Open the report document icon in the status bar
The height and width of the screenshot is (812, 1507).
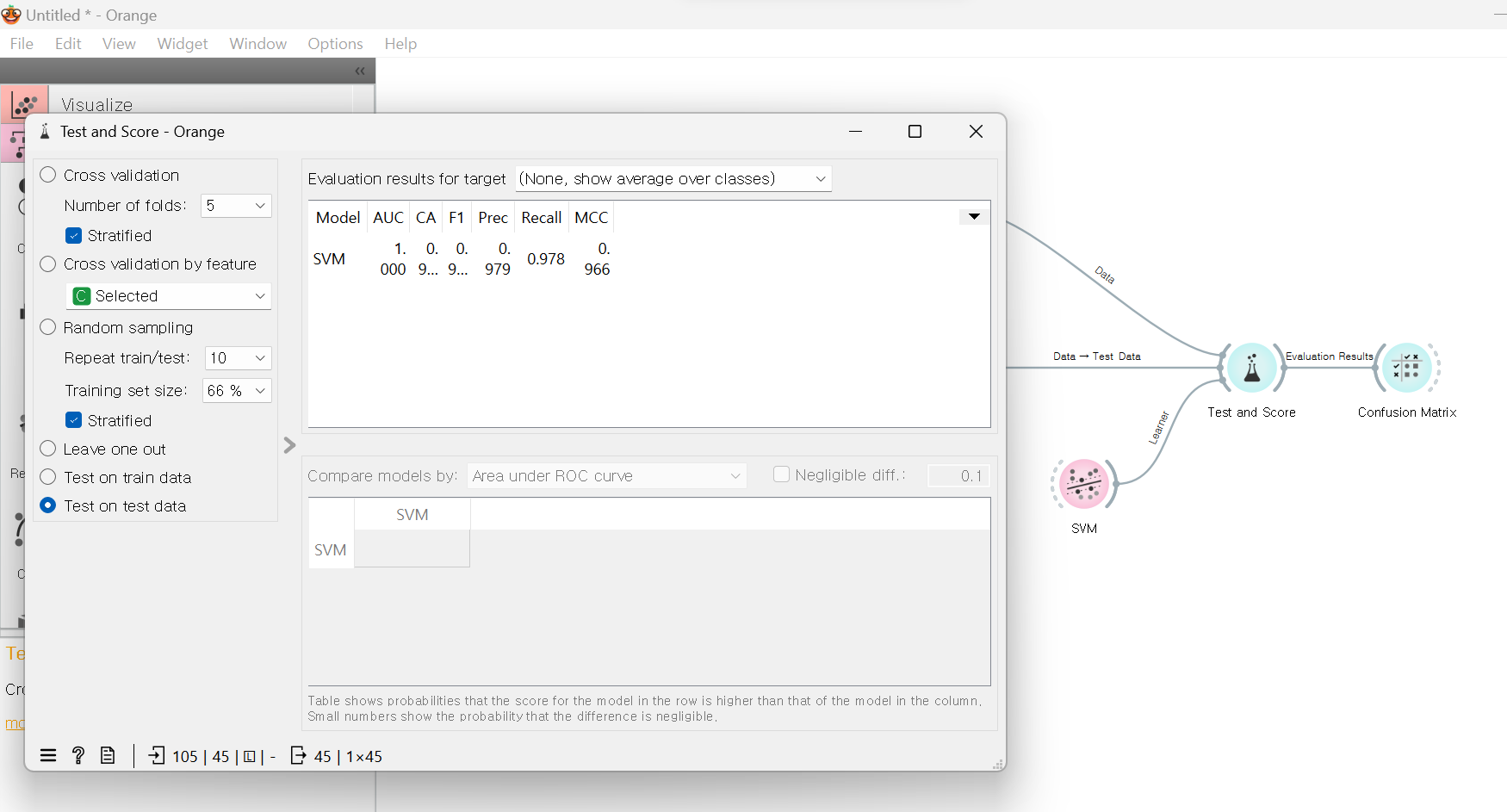(108, 756)
